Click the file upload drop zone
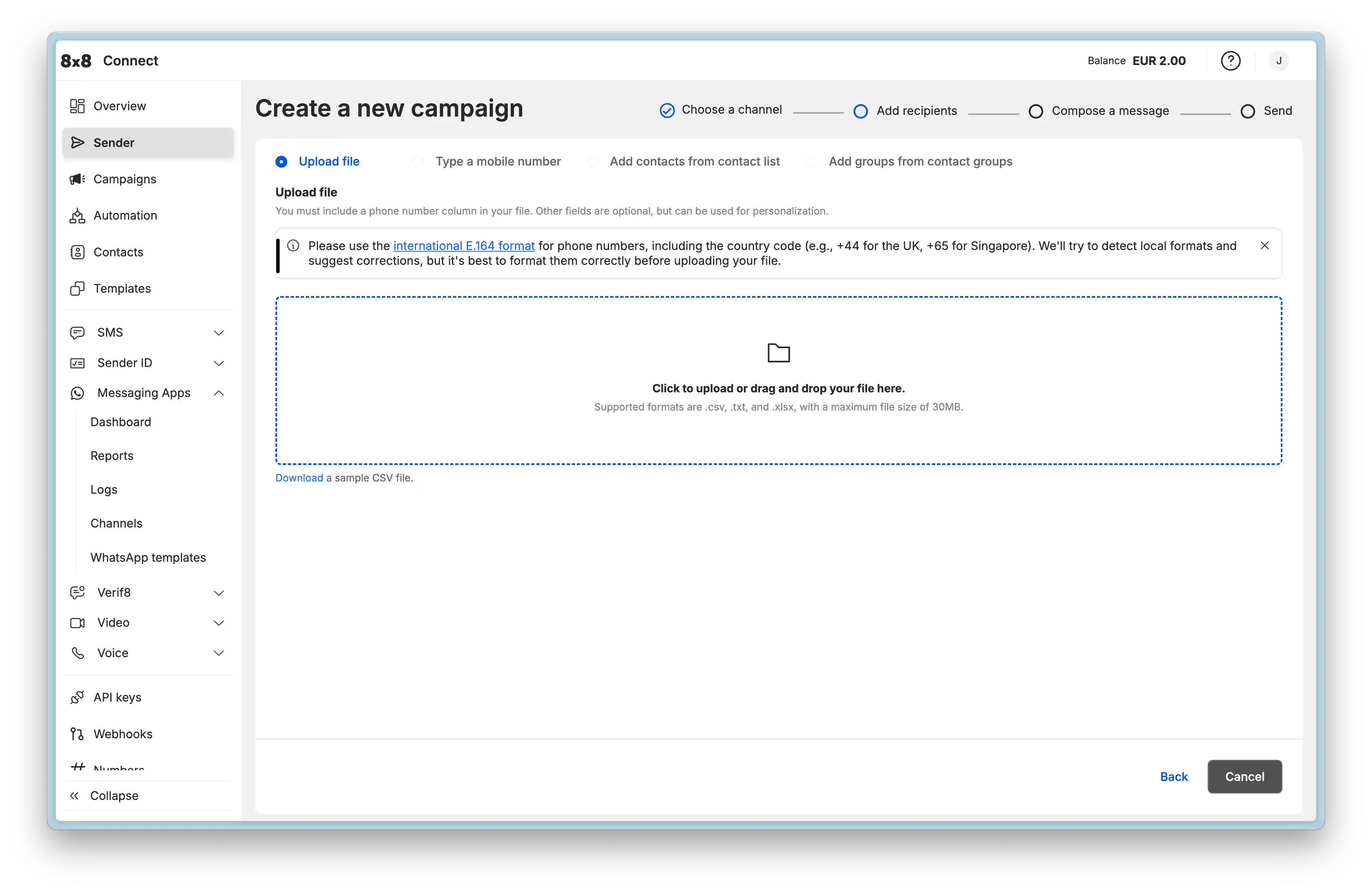This screenshot has height=892, width=1372. coord(778,380)
